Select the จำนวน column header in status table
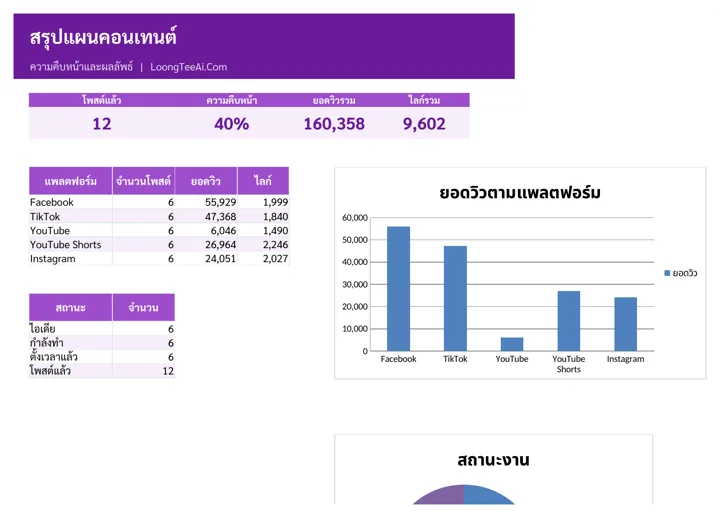Screen dimensions: 720x518 point(143,307)
